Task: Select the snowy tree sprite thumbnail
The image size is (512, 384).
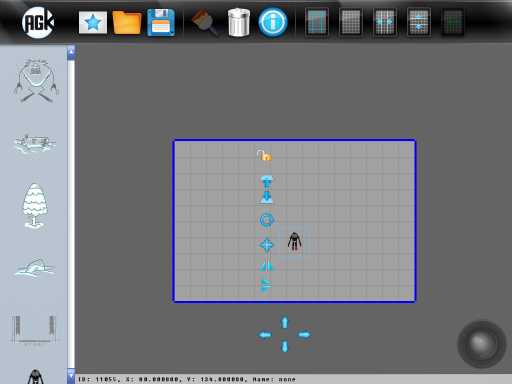Action: click(34, 206)
